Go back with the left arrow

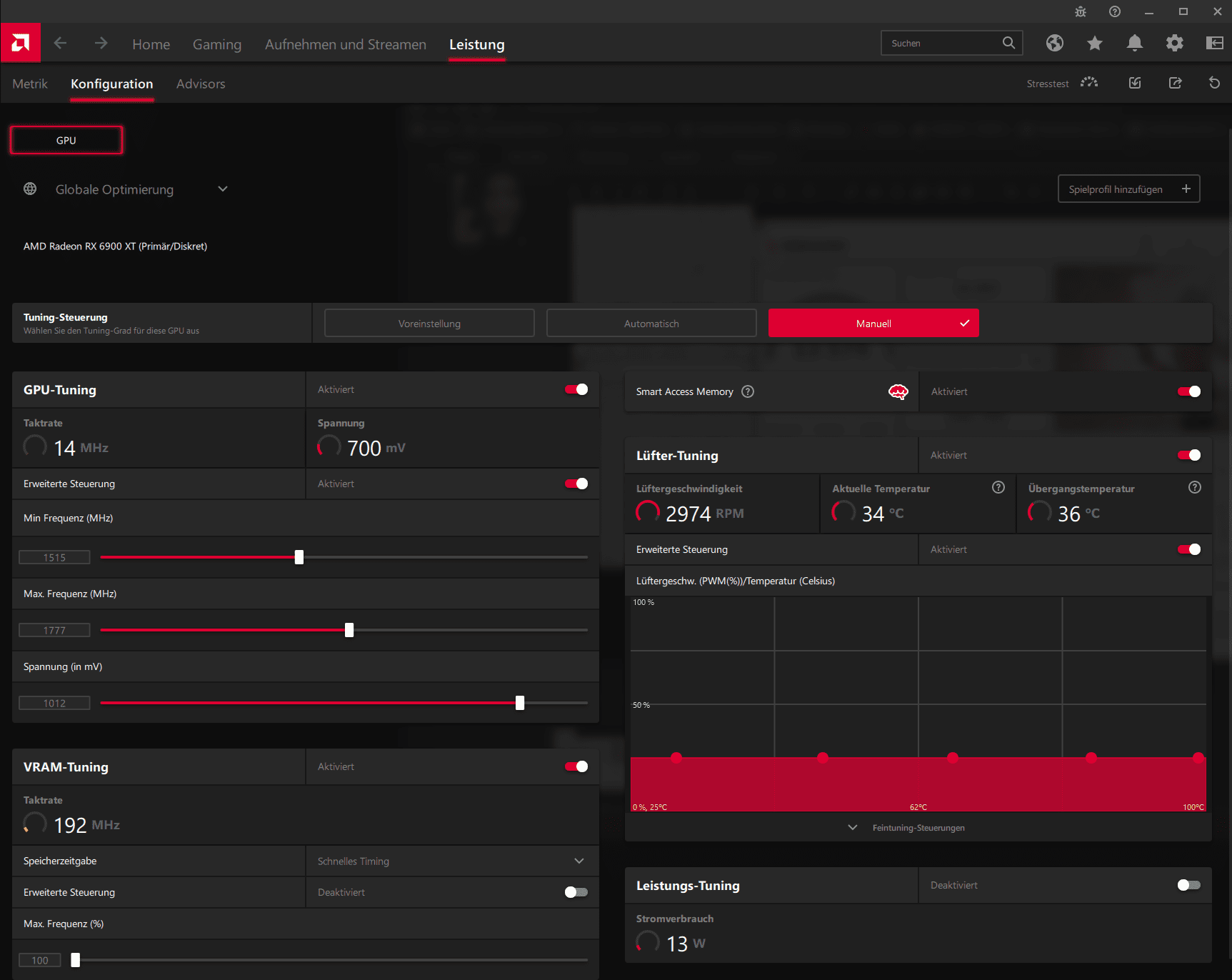(x=61, y=44)
